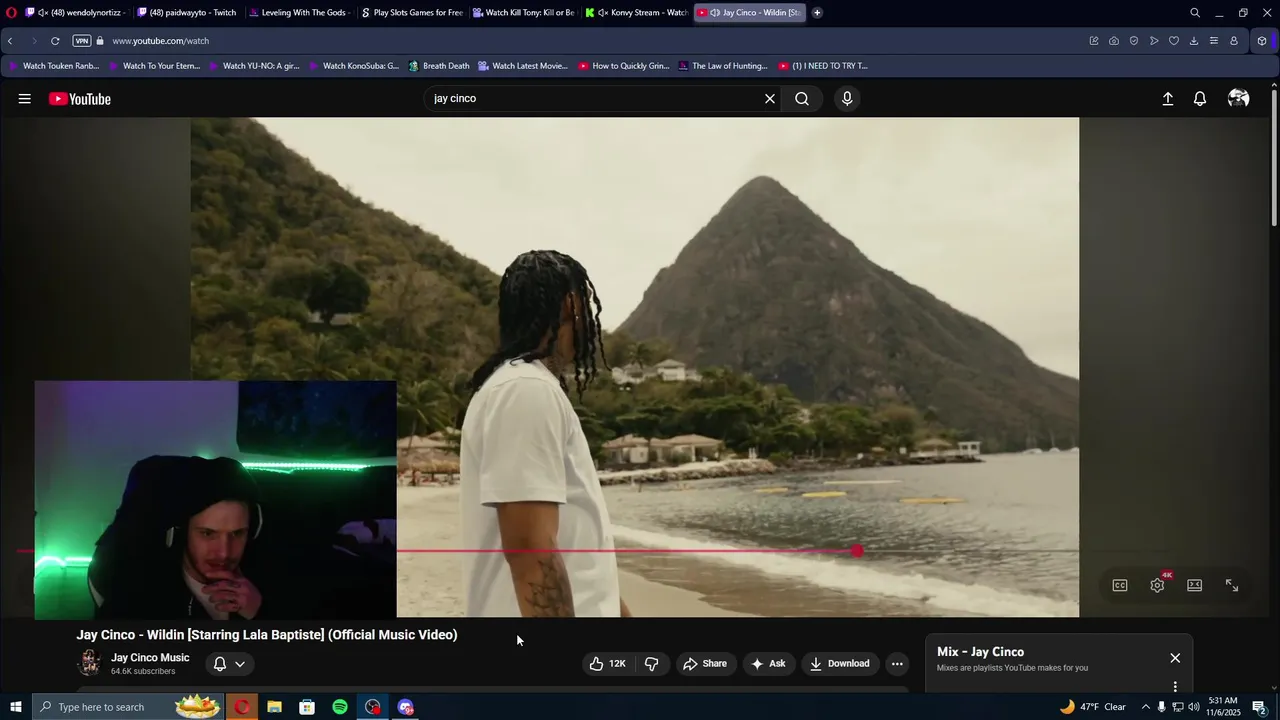Dislike the video
The width and height of the screenshot is (1280, 720).
[651, 664]
